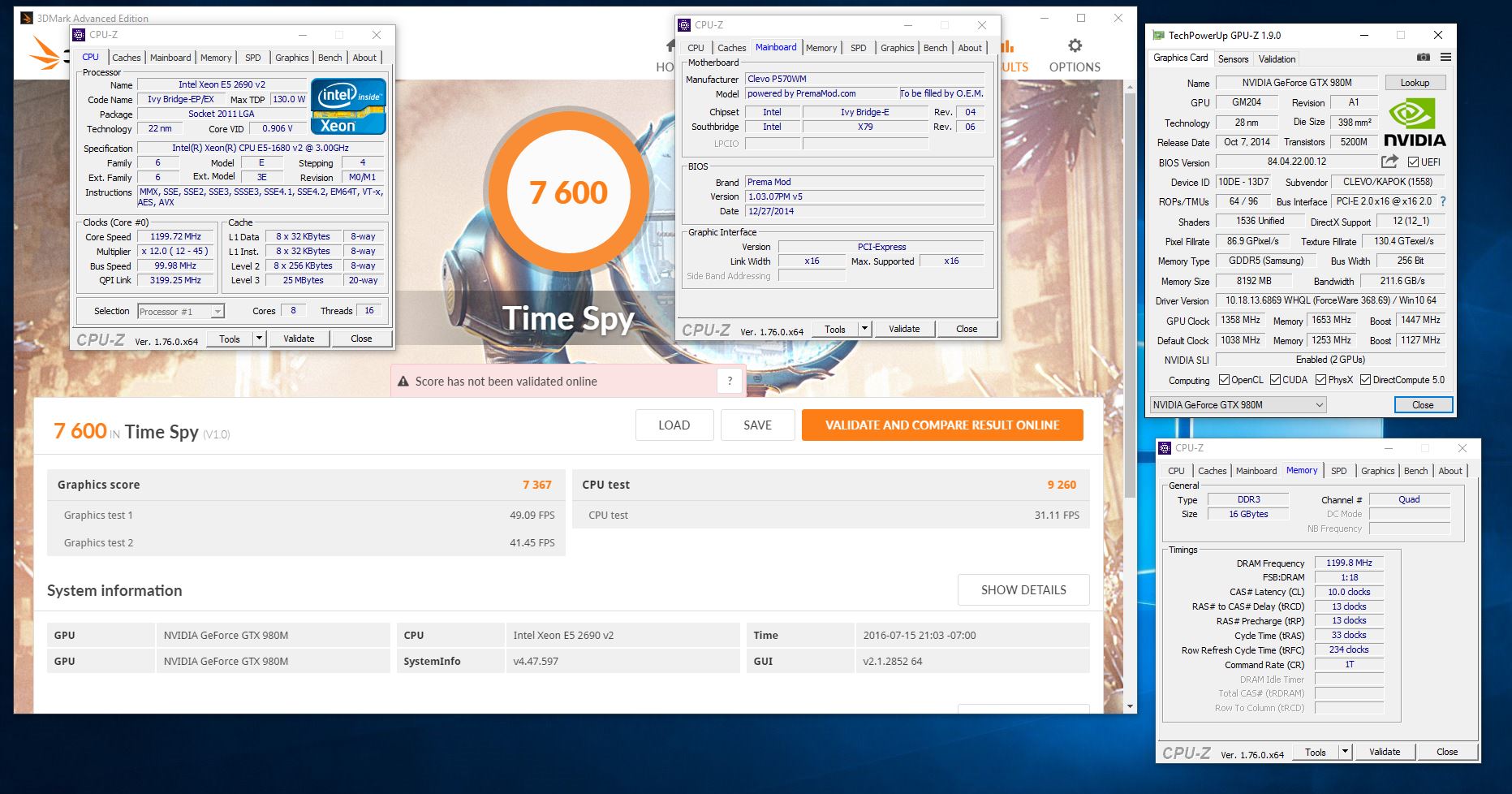Click the LOAD button in 3DMark

click(674, 425)
